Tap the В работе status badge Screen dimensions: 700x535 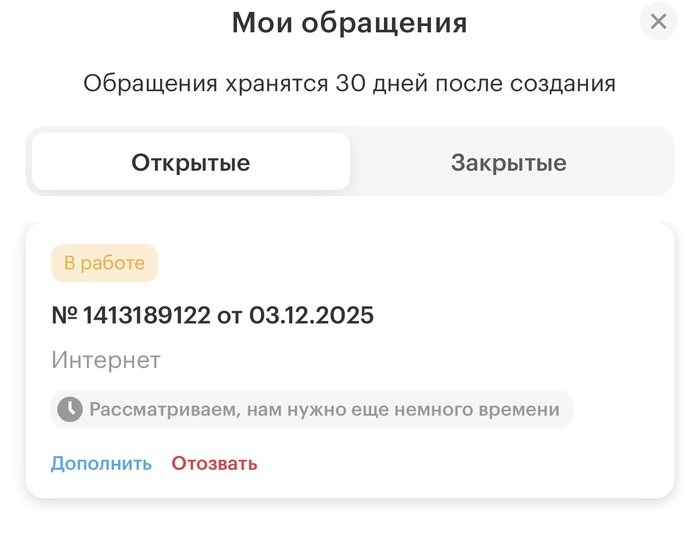(104, 263)
